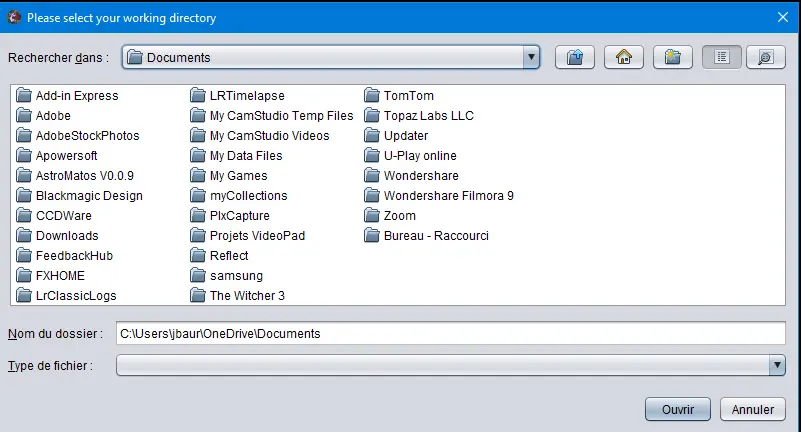Viewport: 801px width, 432px height.
Task: Select the AdobeStockPhotos folder
Action: point(78,135)
